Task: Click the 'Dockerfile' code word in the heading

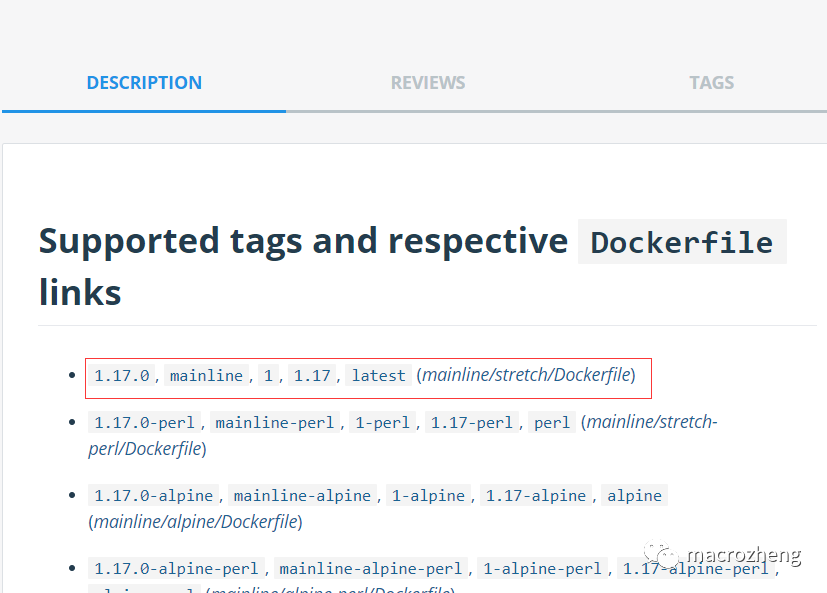Action: coord(682,242)
